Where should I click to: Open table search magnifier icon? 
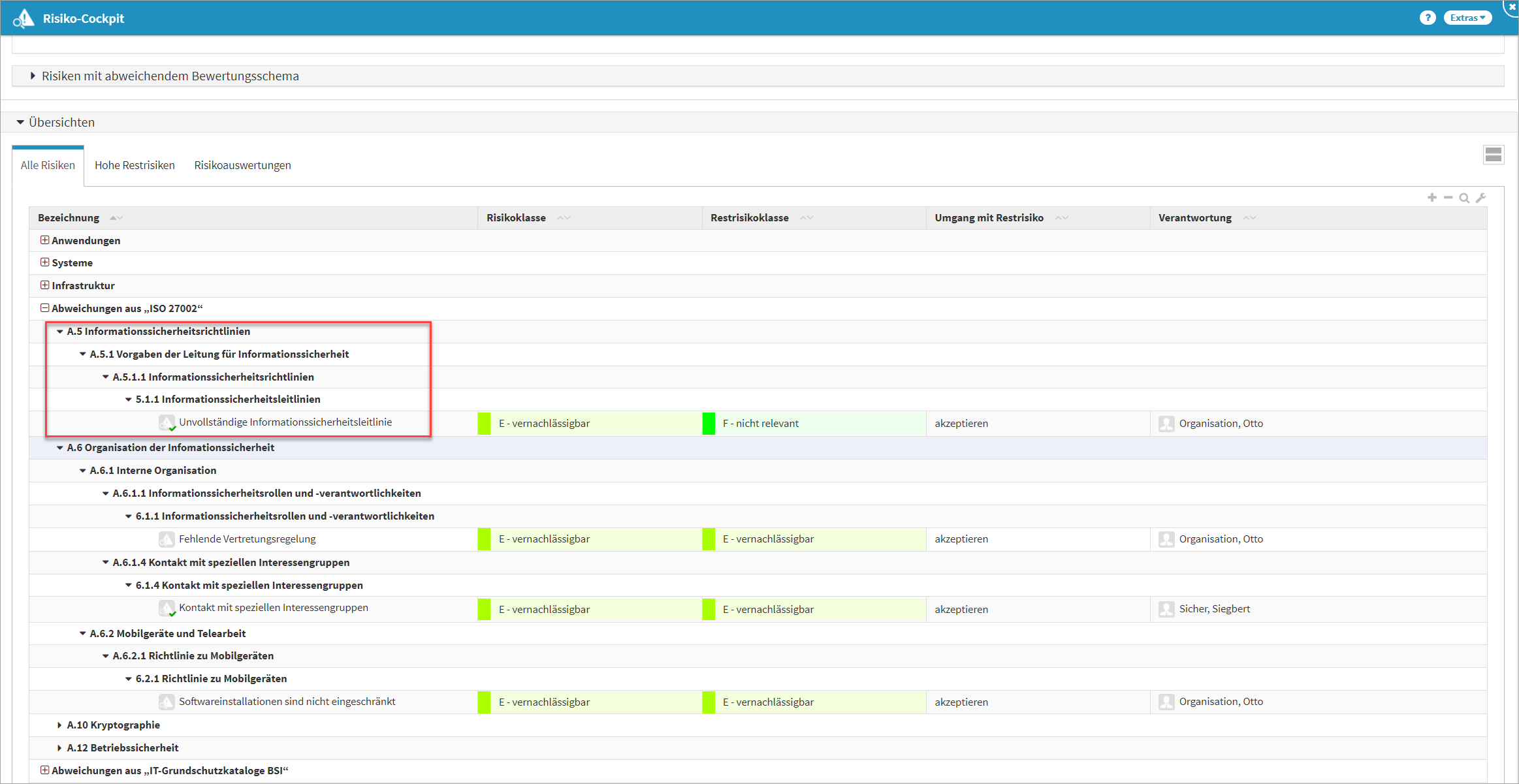[1464, 198]
